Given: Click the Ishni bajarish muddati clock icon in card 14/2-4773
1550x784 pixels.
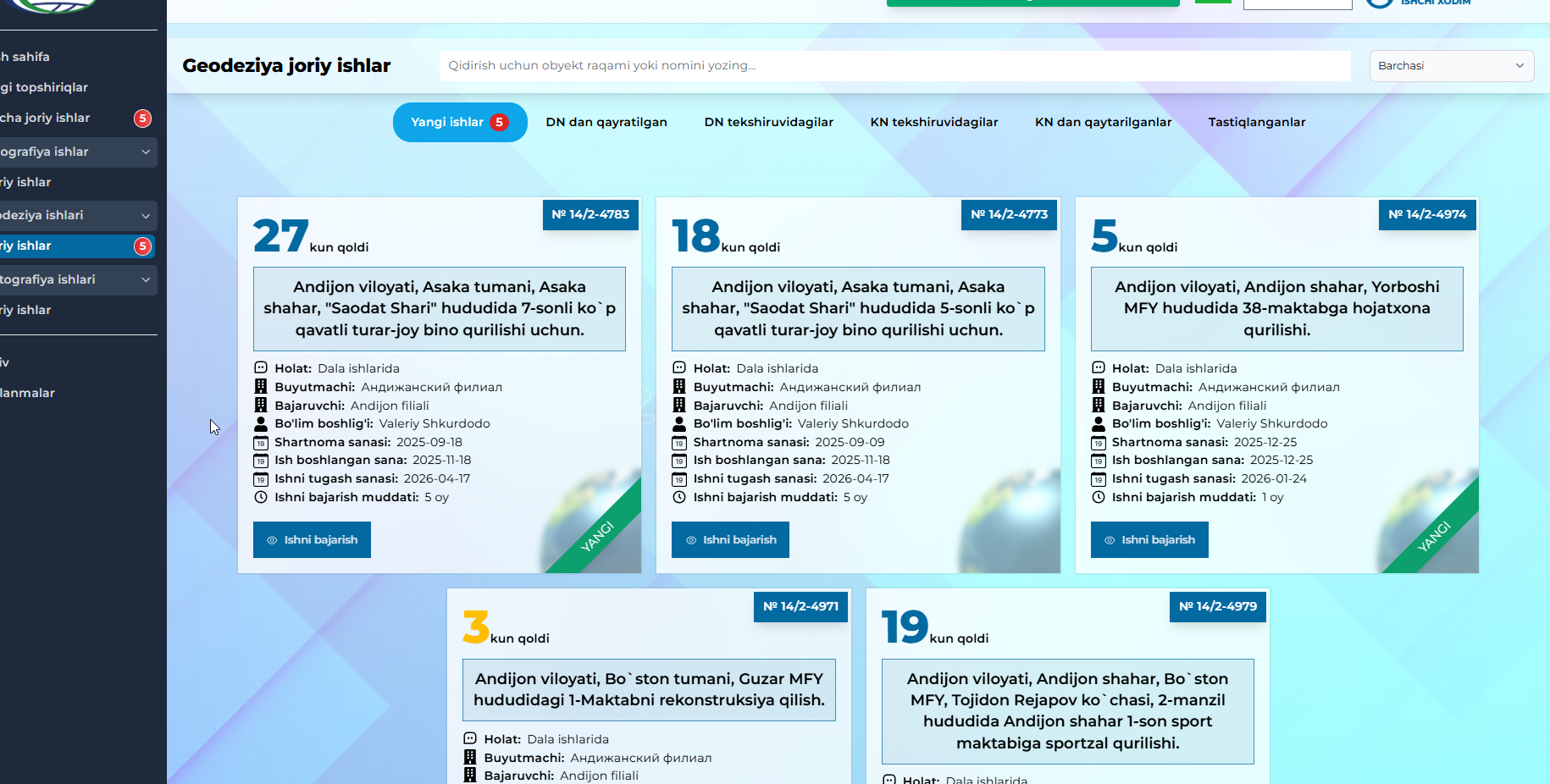Looking at the screenshot, I should pyautogui.click(x=679, y=497).
